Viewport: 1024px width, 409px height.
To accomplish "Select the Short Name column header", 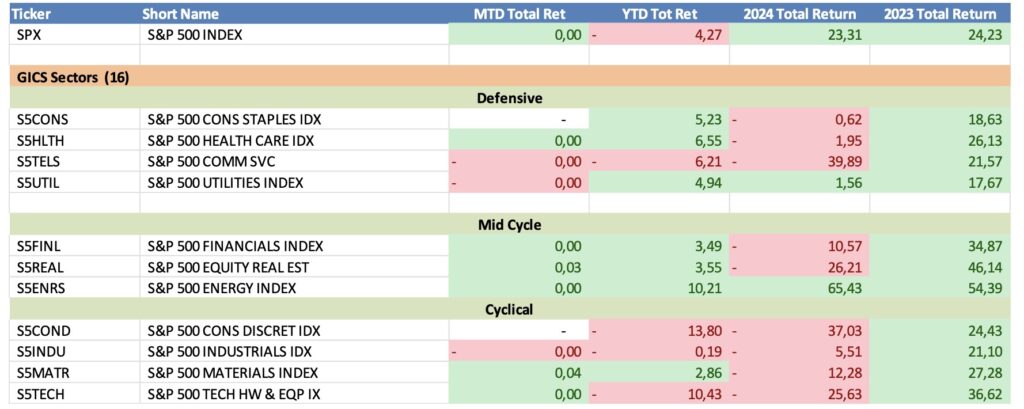I will point(181,14).
